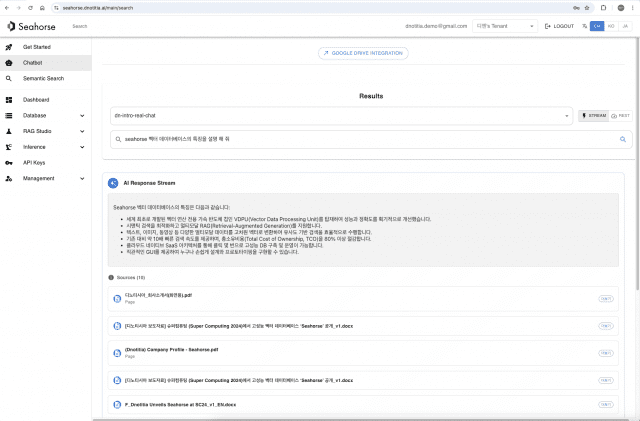Screen dimensions: 640x421
Task: Switch to REST response mode
Action: [621, 115]
